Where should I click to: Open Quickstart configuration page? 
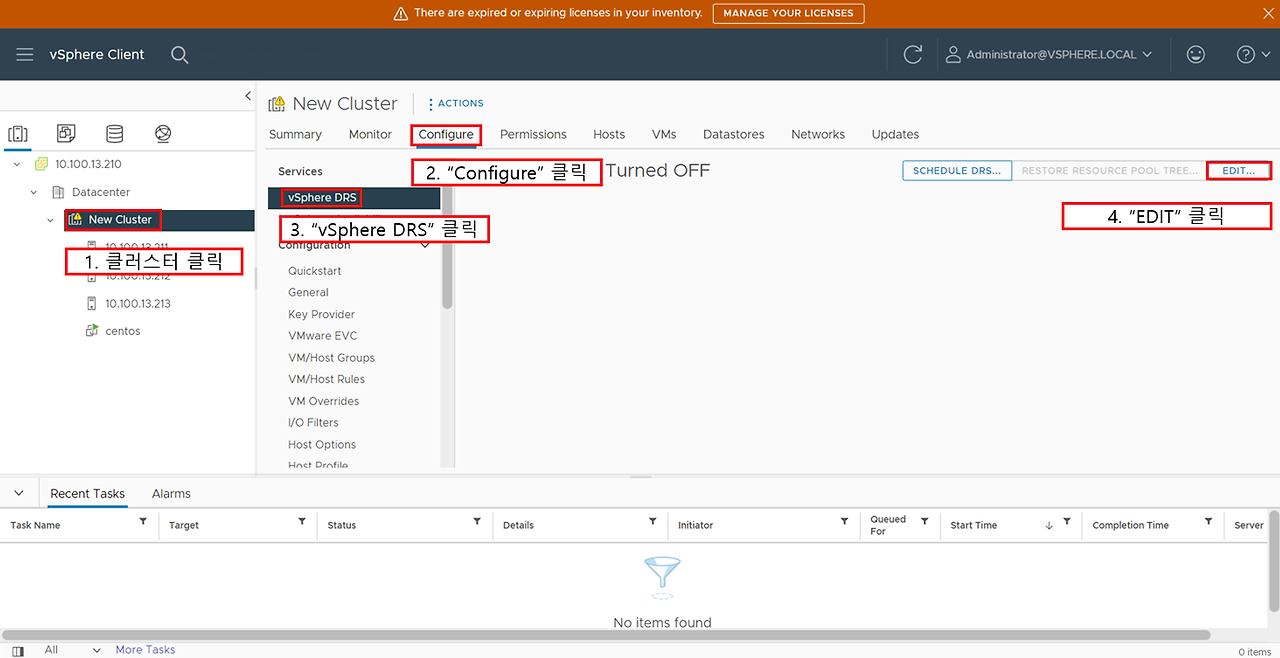[x=315, y=271]
